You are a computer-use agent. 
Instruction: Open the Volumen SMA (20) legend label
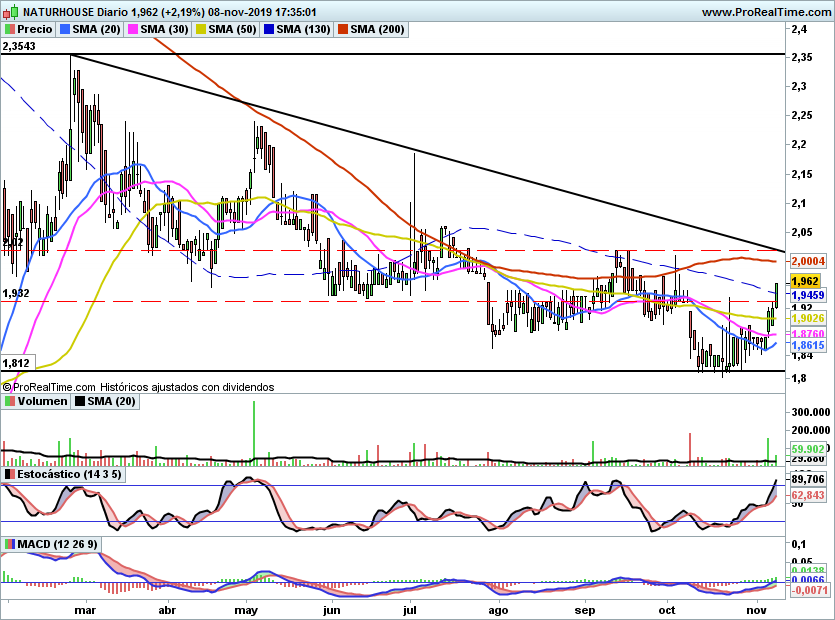[111, 401]
